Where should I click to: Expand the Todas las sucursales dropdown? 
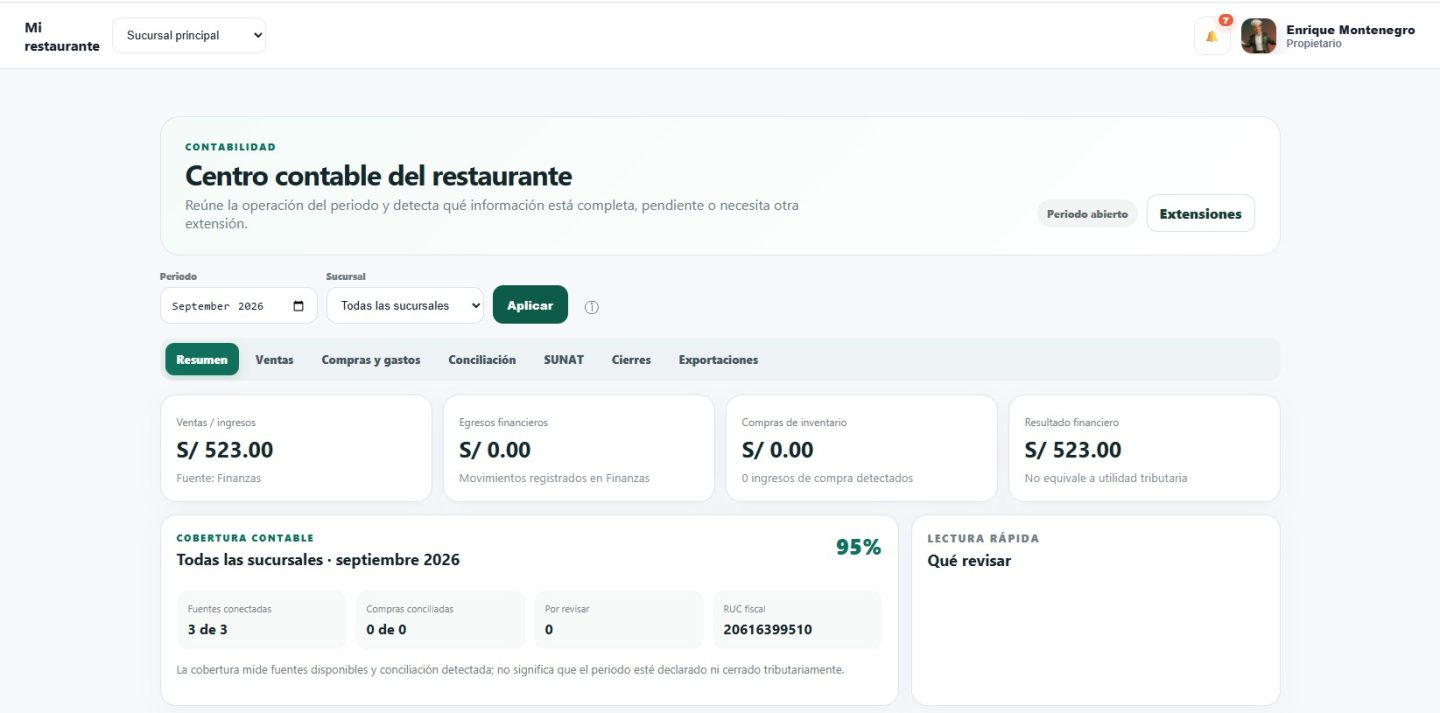(405, 306)
